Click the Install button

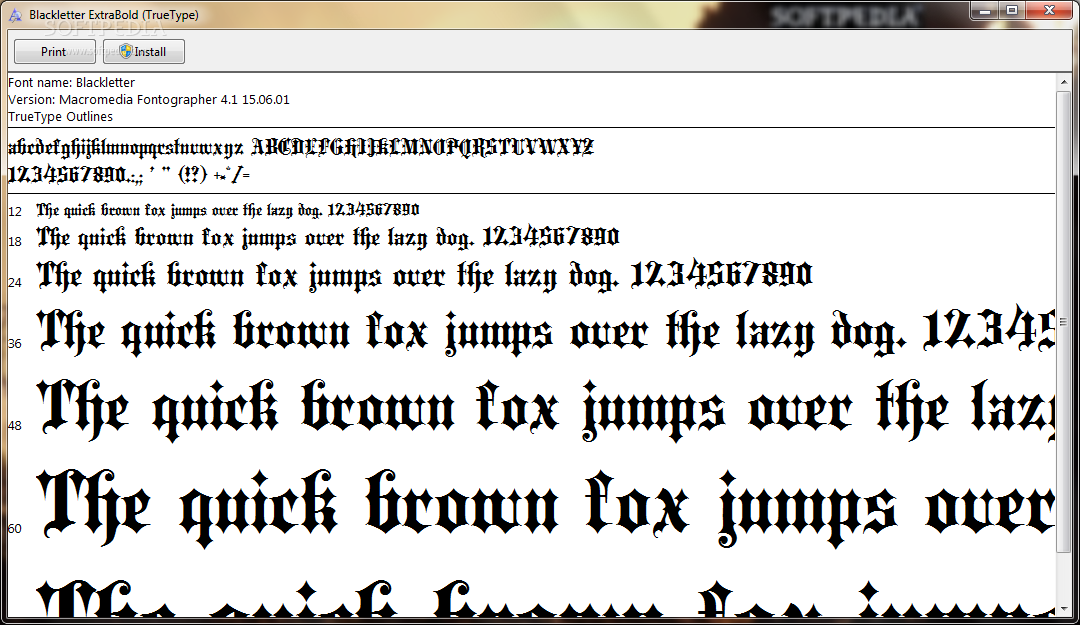click(143, 52)
